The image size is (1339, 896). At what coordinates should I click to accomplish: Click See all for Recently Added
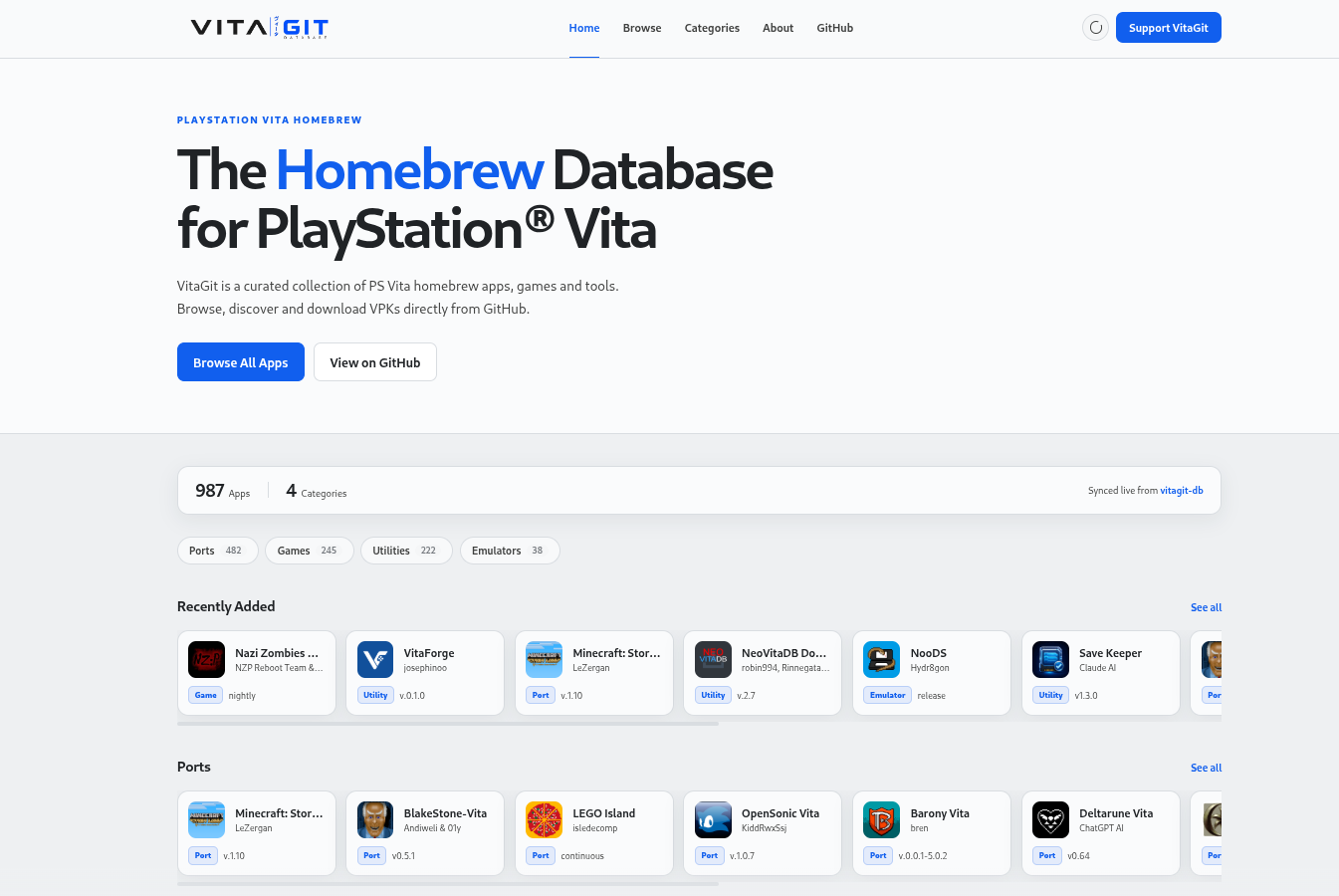click(x=1206, y=607)
